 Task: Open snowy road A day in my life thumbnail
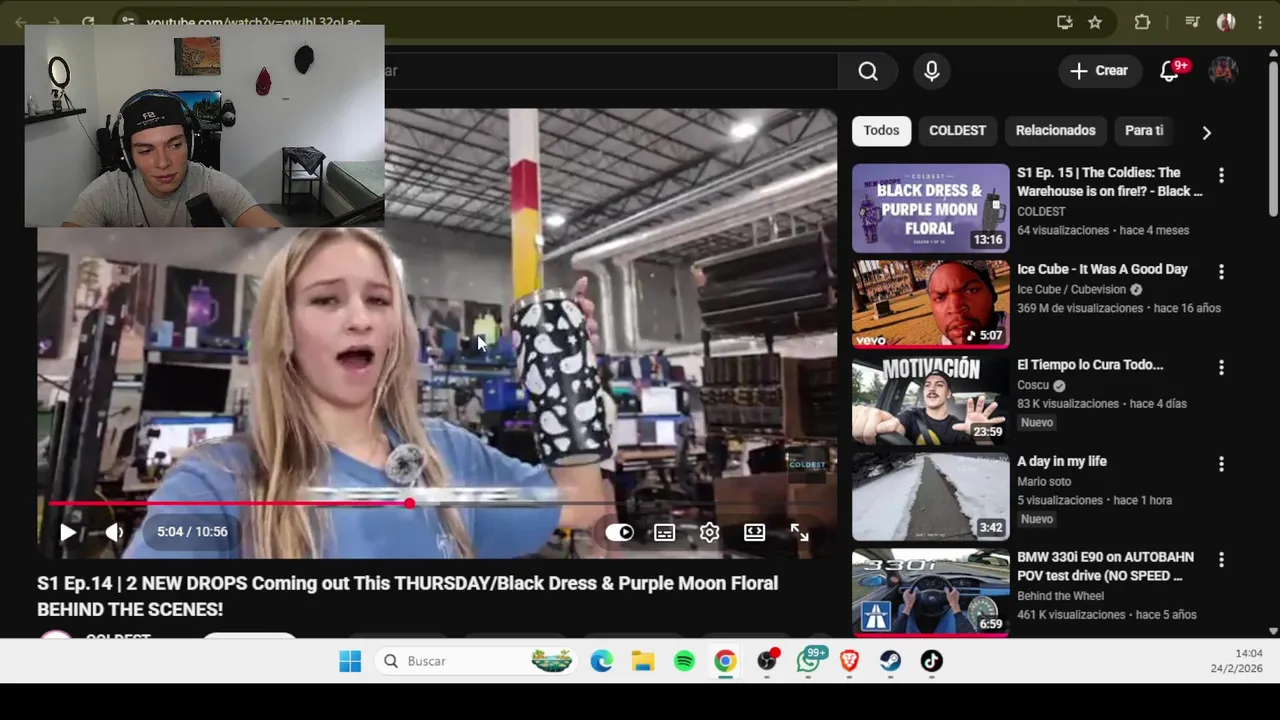pos(931,497)
